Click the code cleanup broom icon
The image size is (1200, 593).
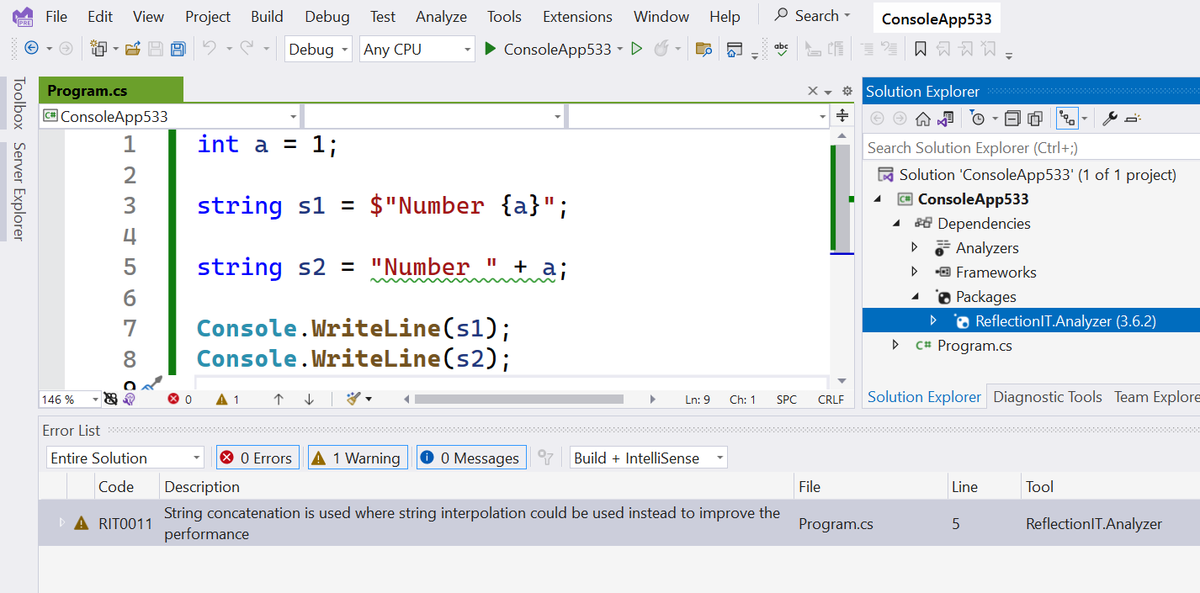click(x=352, y=399)
